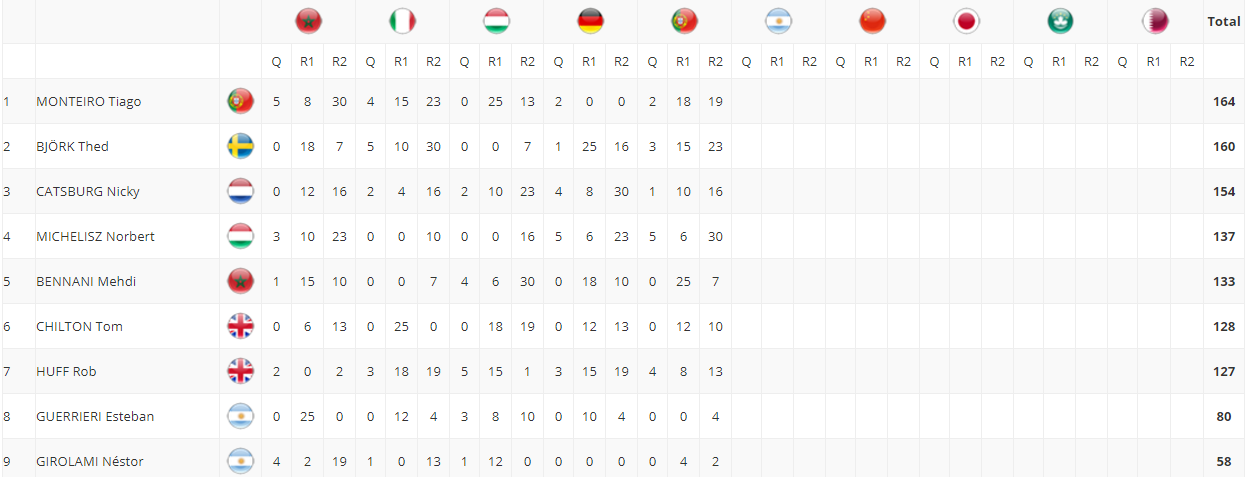Open MICHELISZ Norbert driver entry

point(95,236)
